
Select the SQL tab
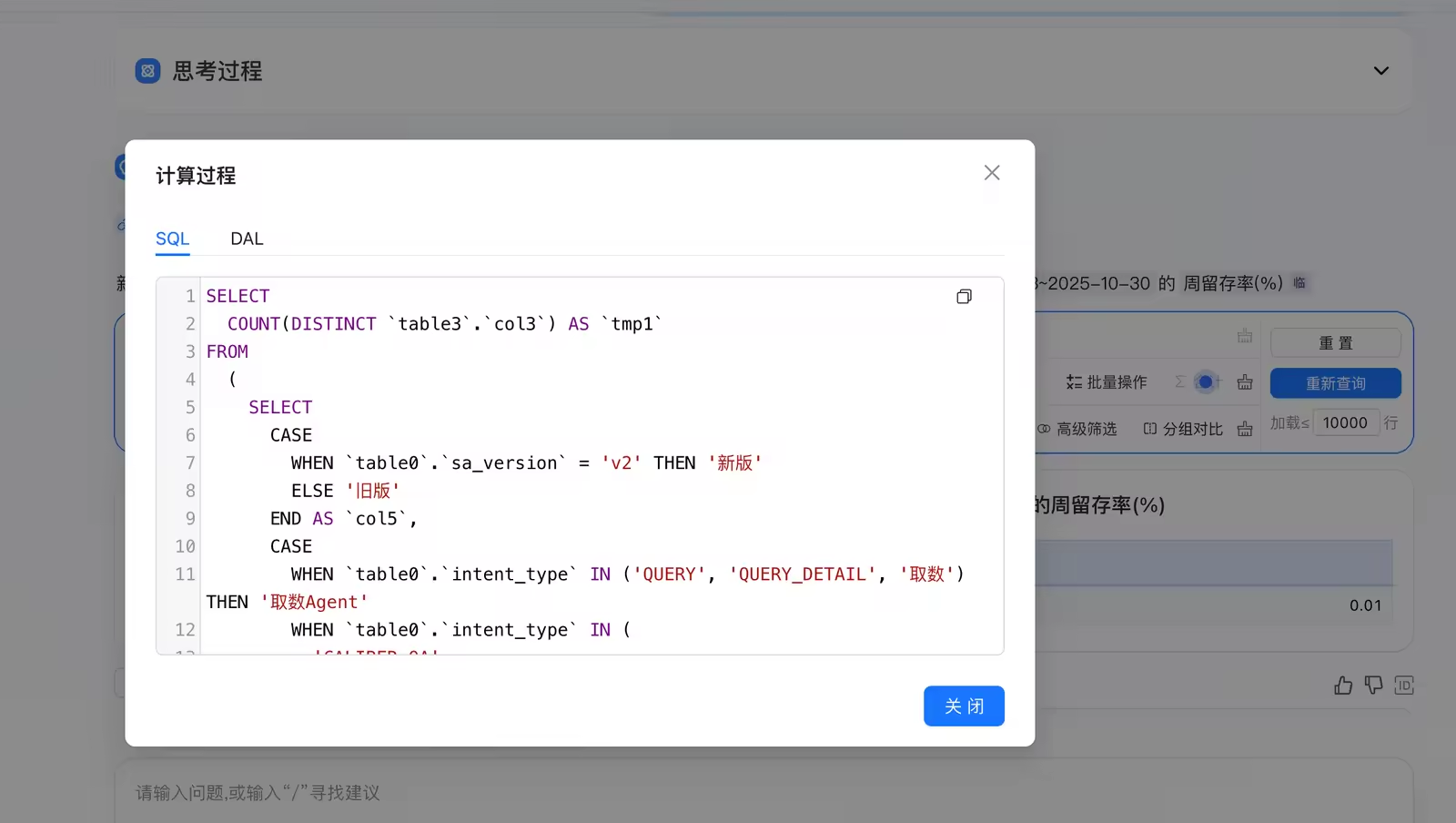pos(172,239)
